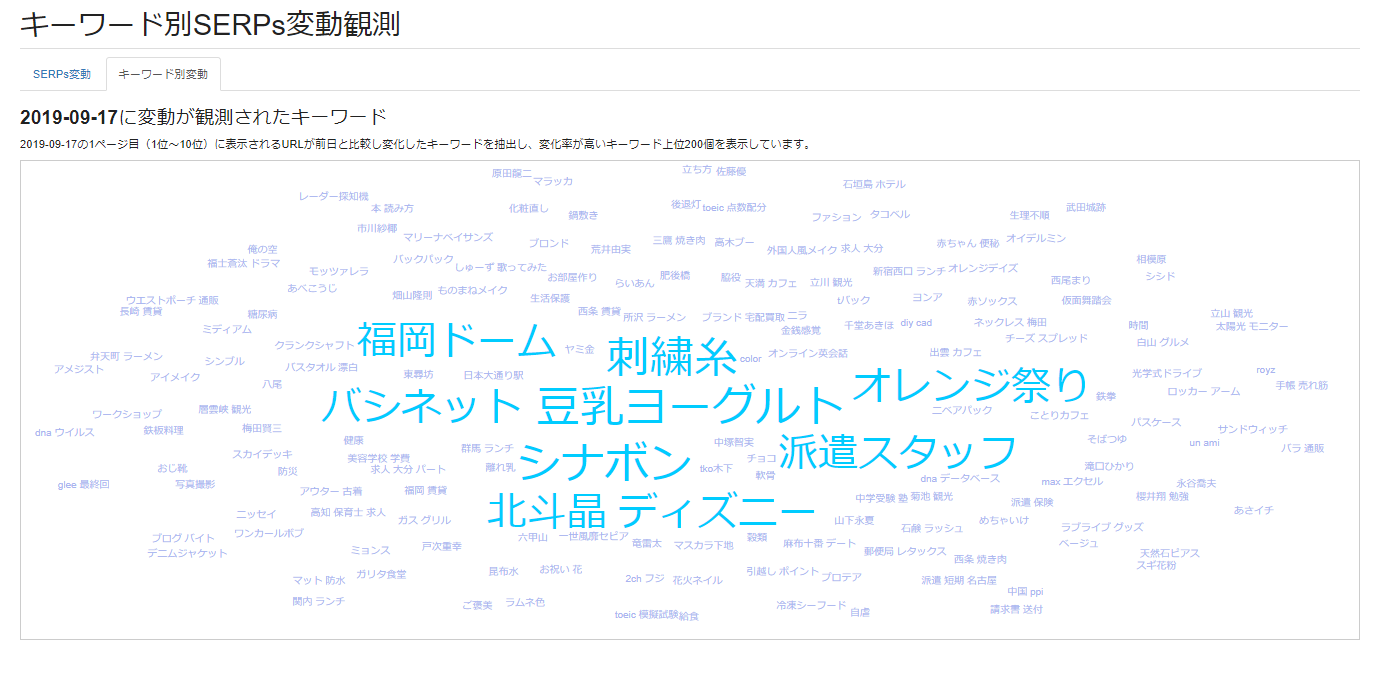The height and width of the screenshot is (681, 1381).
Task: Click the 麻布十番 デート keyword
Action: click(x=819, y=542)
